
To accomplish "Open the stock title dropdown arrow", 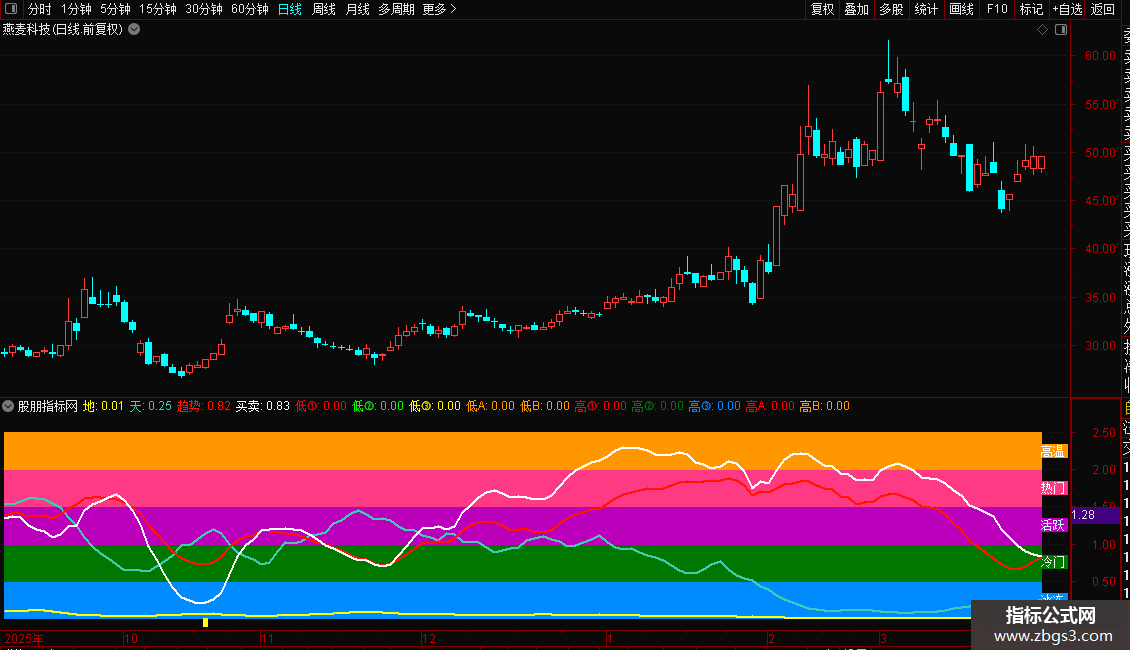I will 134,30.
